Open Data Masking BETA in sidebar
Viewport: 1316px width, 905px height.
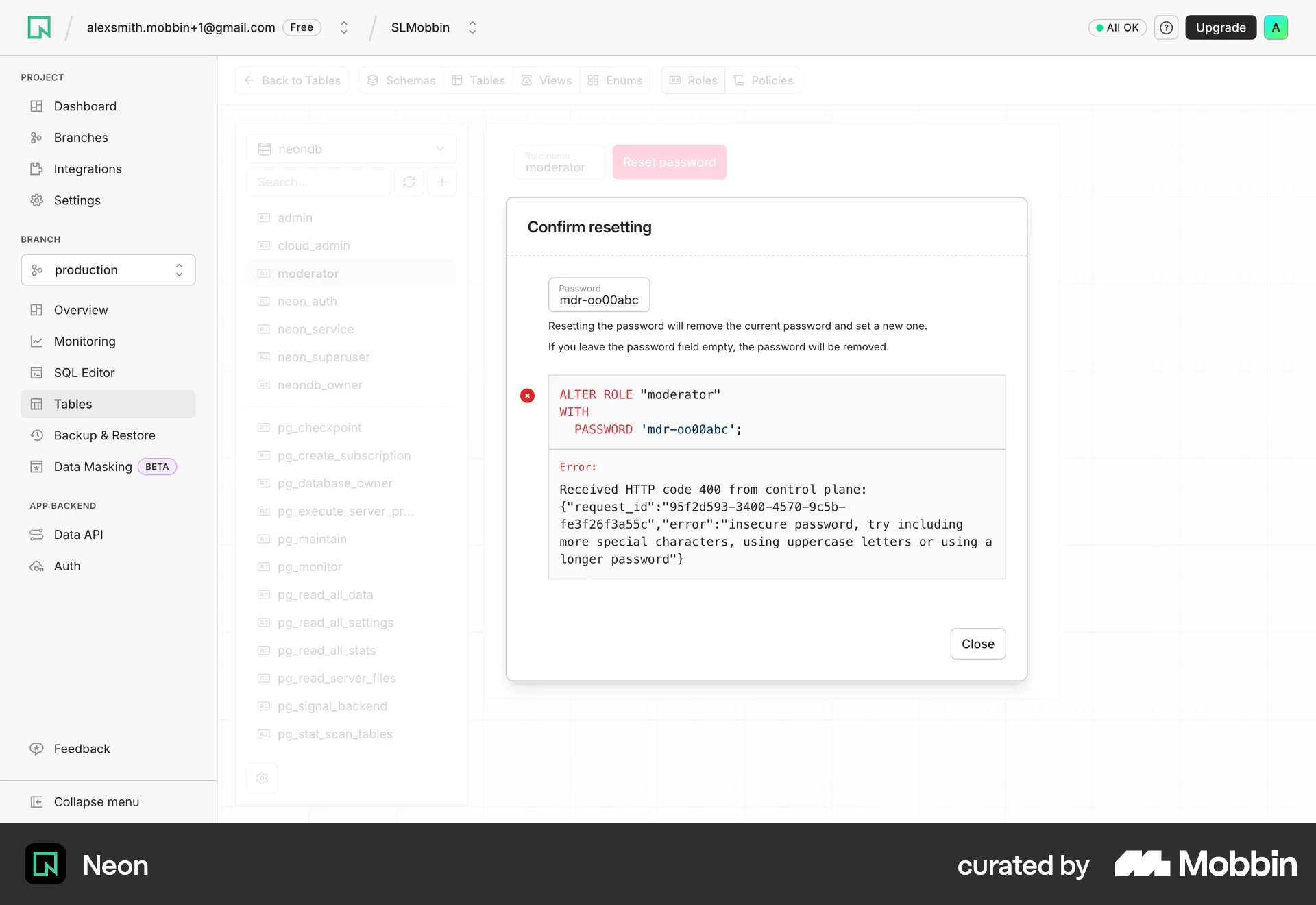coord(108,467)
